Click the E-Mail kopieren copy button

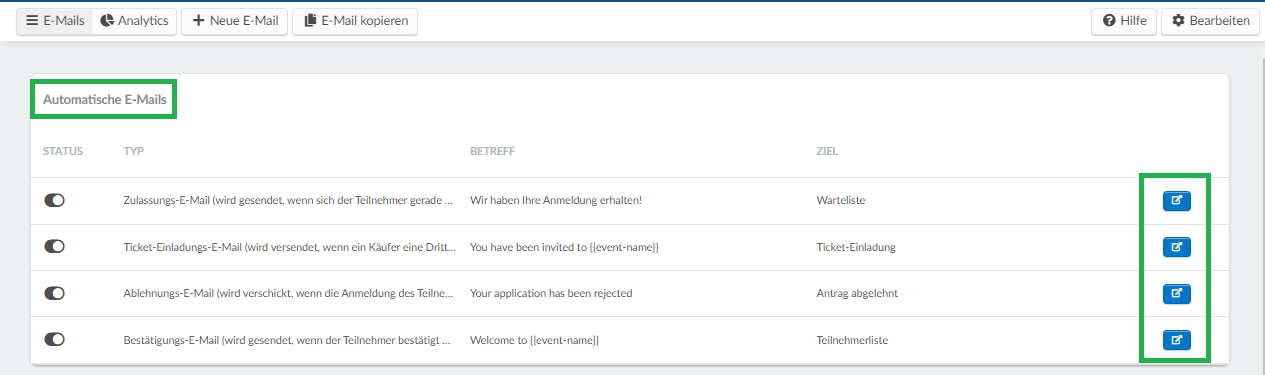355,21
